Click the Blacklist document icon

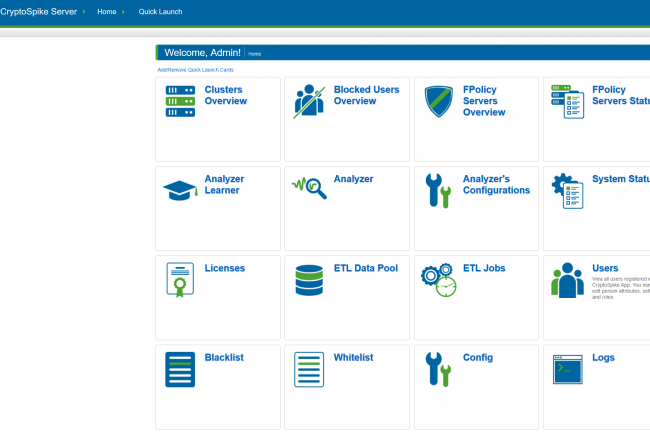pyautogui.click(x=180, y=370)
